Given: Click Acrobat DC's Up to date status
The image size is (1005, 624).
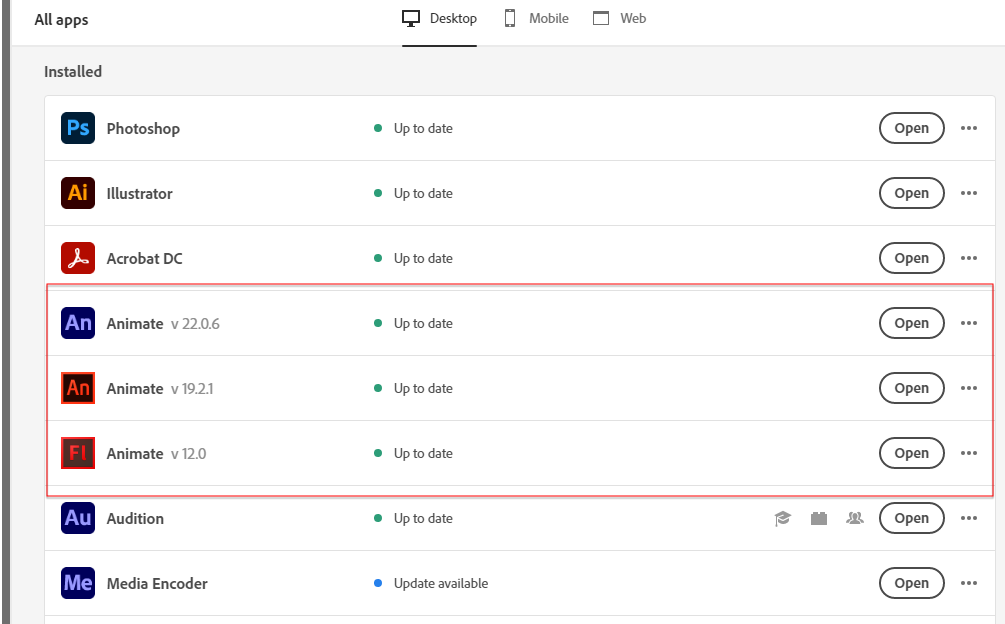Looking at the screenshot, I should (x=423, y=258).
